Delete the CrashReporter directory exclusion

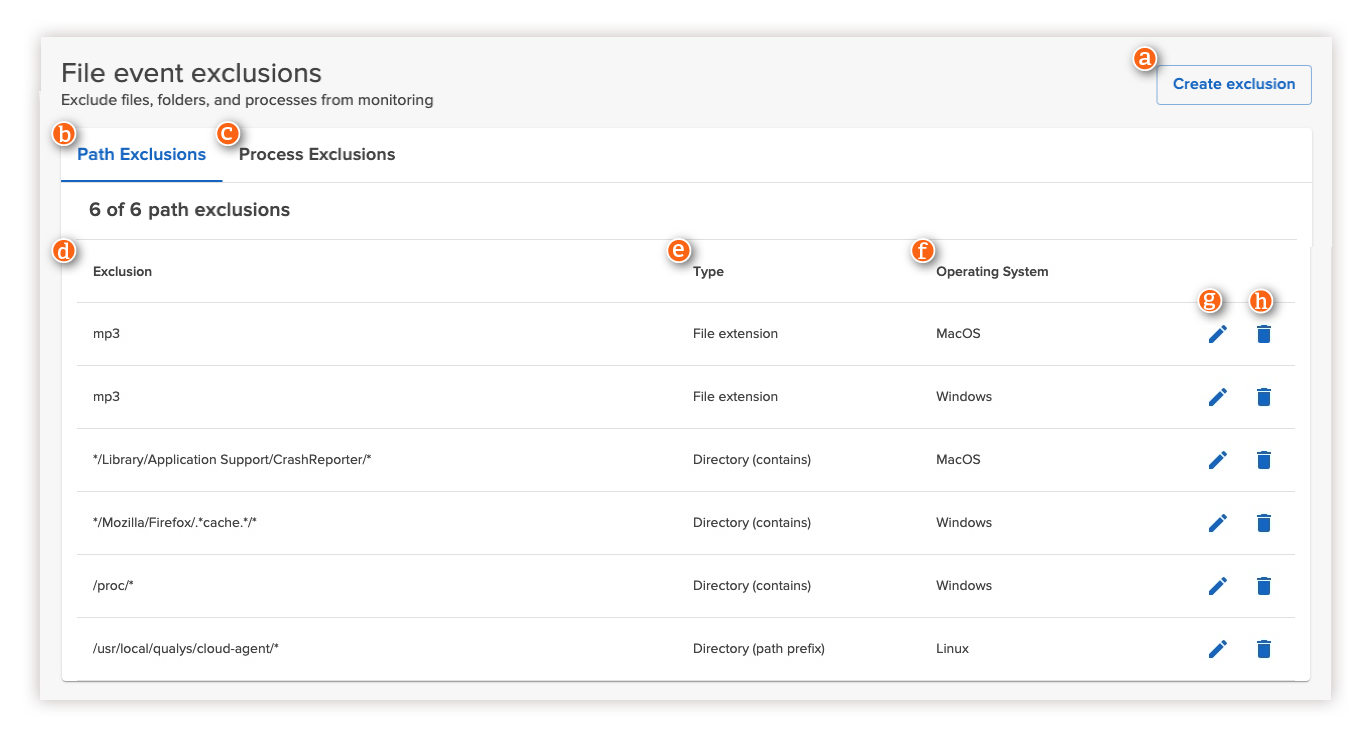1264,460
